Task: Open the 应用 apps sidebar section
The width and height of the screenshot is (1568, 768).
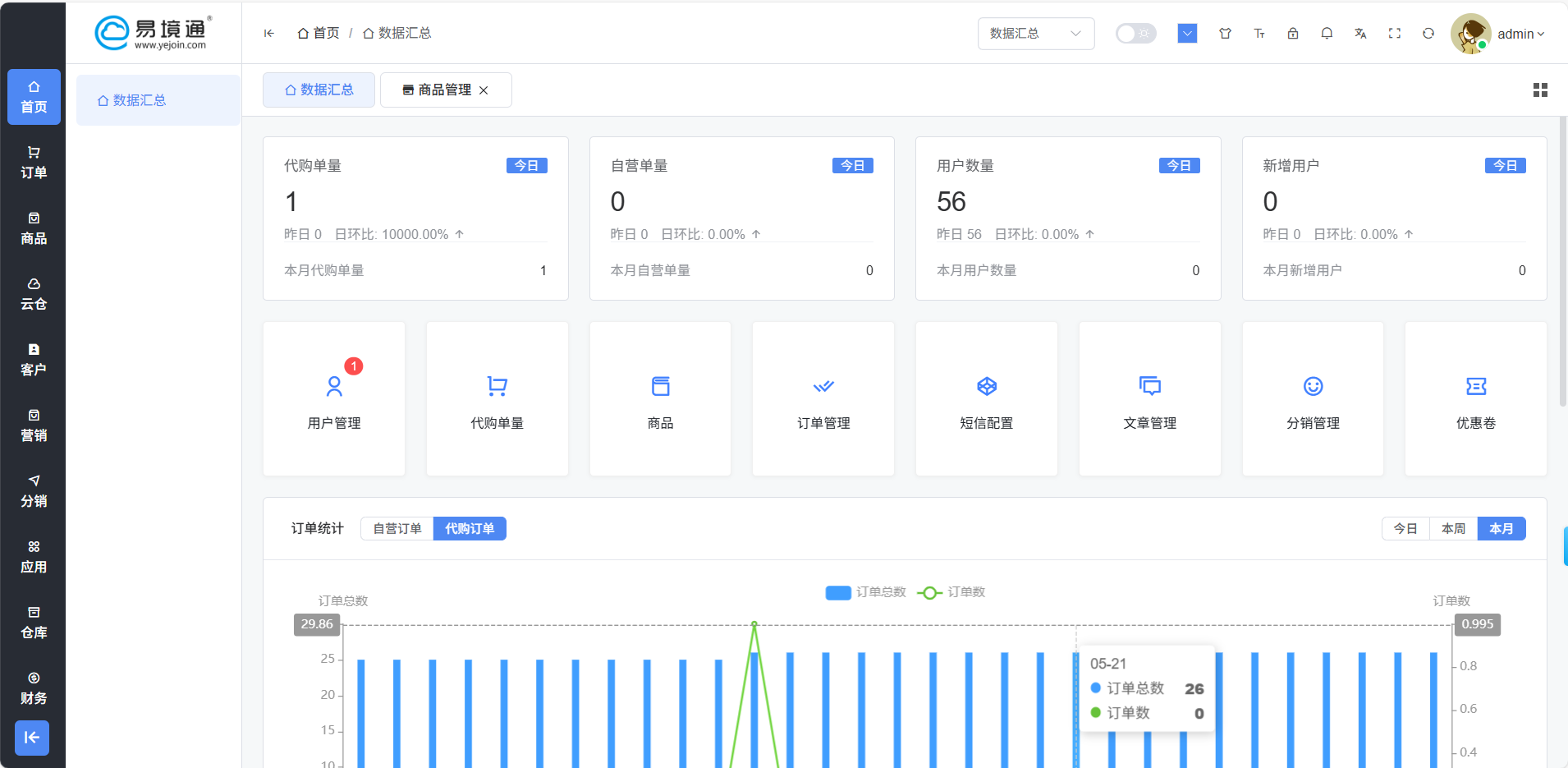Action: [x=34, y=557]
